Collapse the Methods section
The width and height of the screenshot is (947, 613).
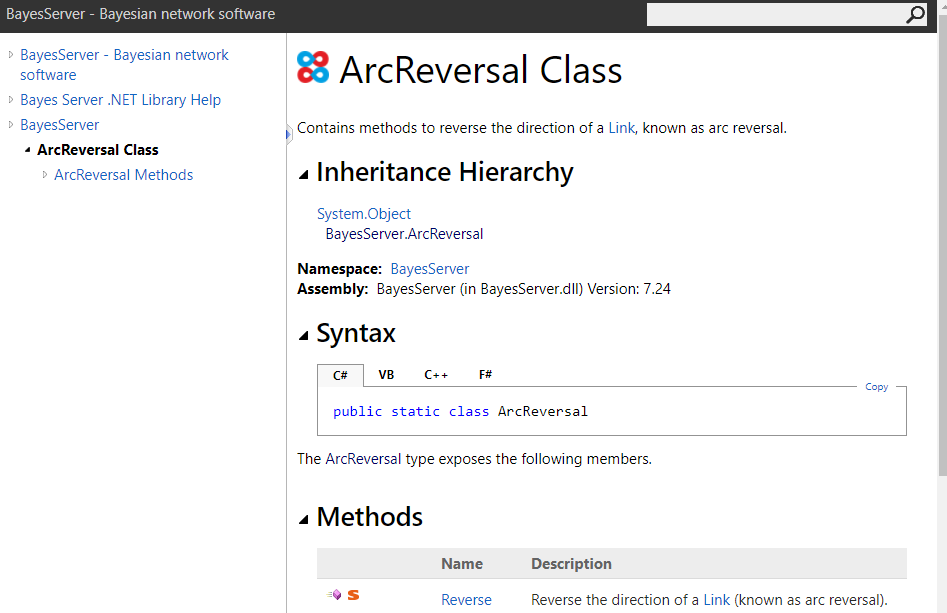pos(302,518)
